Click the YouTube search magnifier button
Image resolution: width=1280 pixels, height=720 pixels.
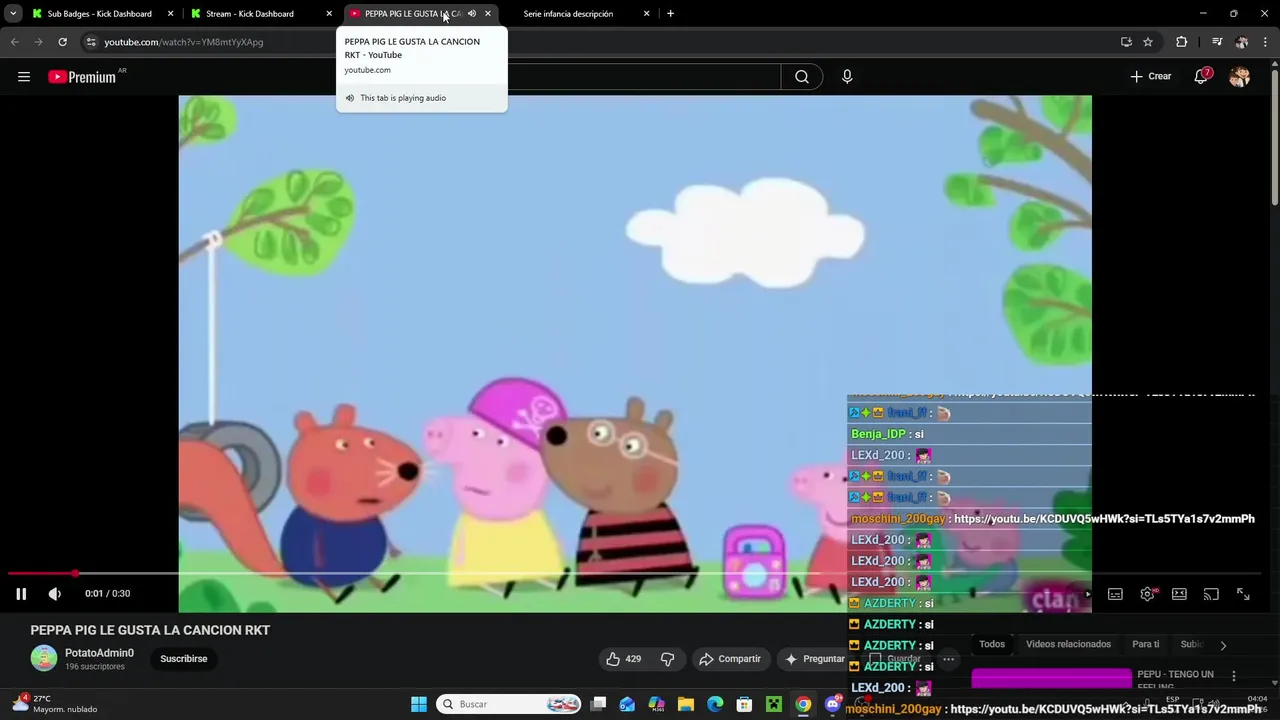802,77
